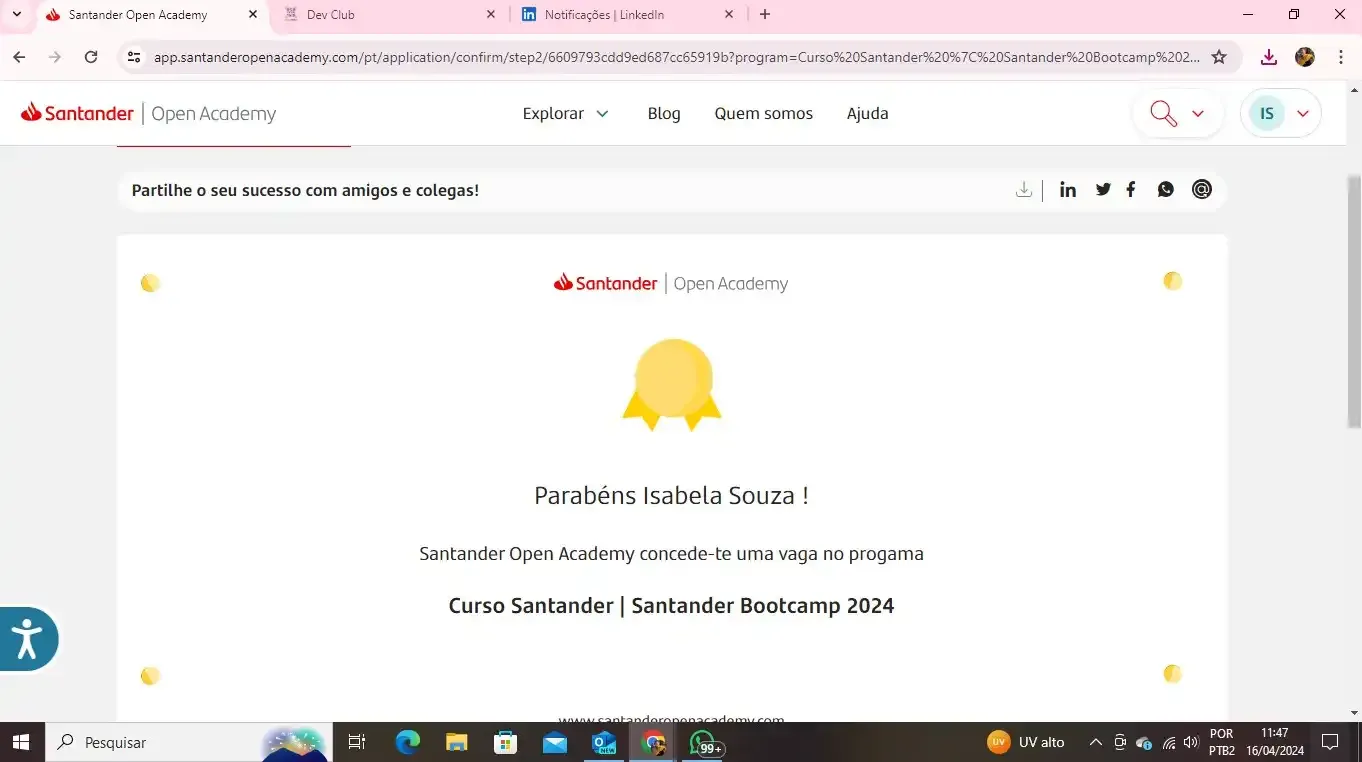Open the Windows Start menu
The width and height of the screenshot is (1362, 762).
point(21,742)
